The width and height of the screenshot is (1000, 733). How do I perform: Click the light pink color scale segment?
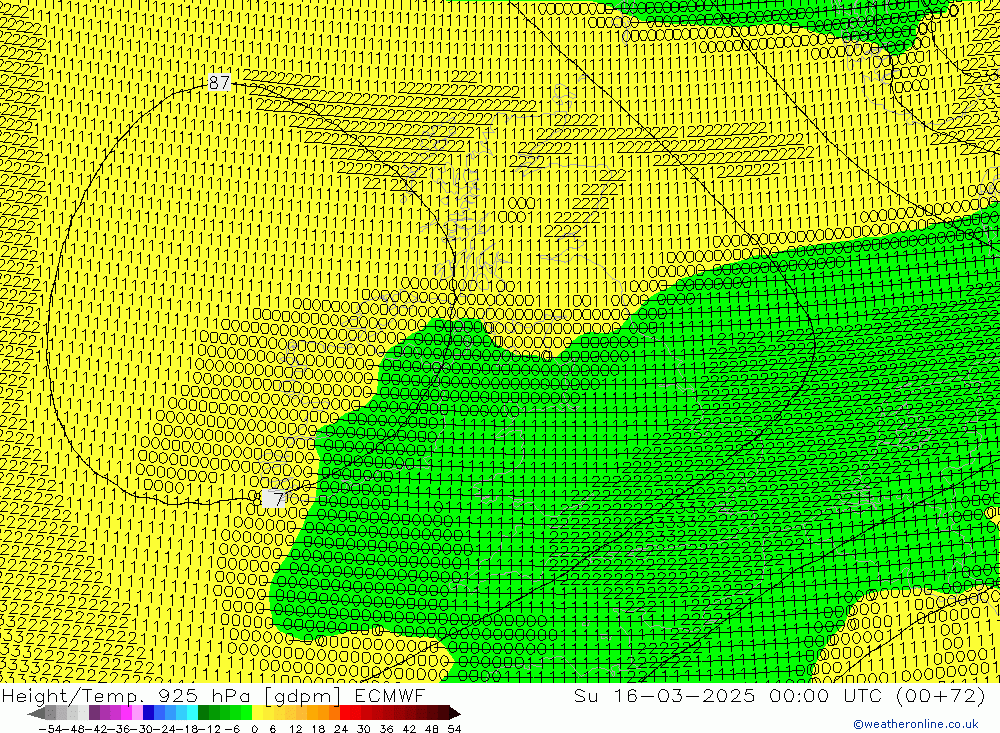tap(137, 713)
